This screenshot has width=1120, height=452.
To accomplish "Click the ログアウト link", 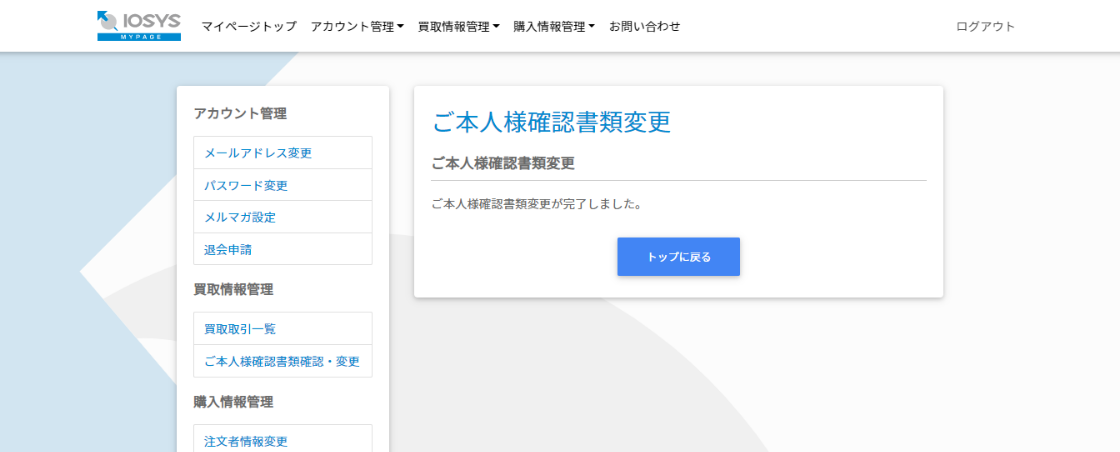I will point(985,27).
